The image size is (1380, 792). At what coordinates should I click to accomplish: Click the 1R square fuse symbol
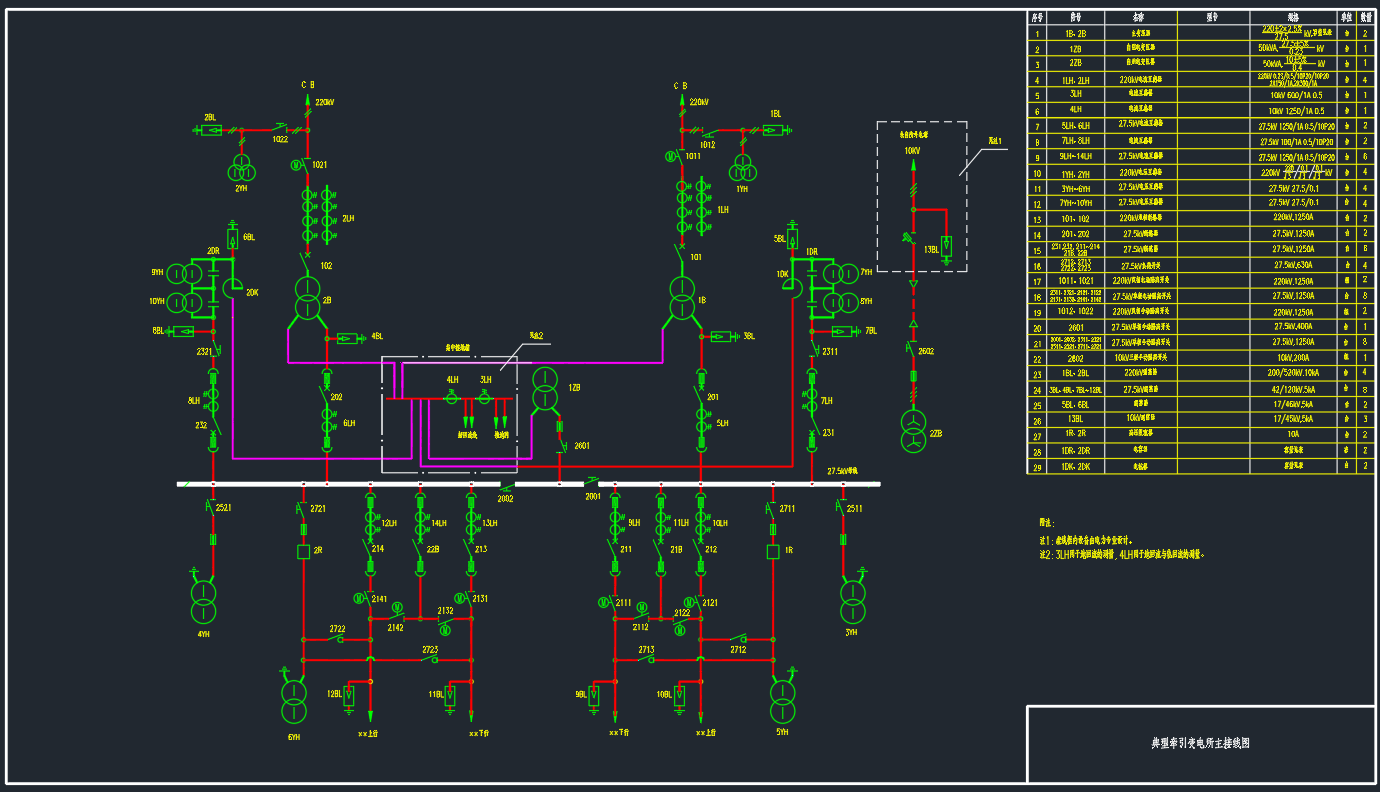coord(773,551)
